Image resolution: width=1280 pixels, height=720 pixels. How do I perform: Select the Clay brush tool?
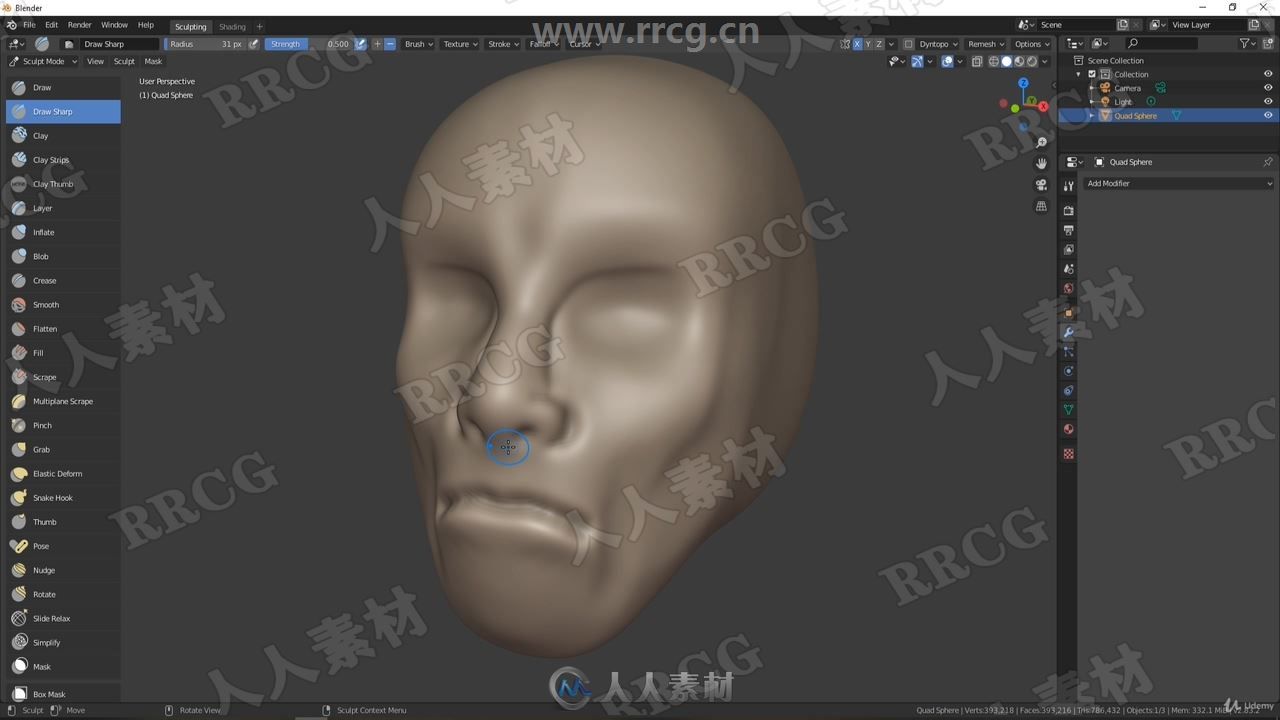pyautogui.click(x=63, y=135)
